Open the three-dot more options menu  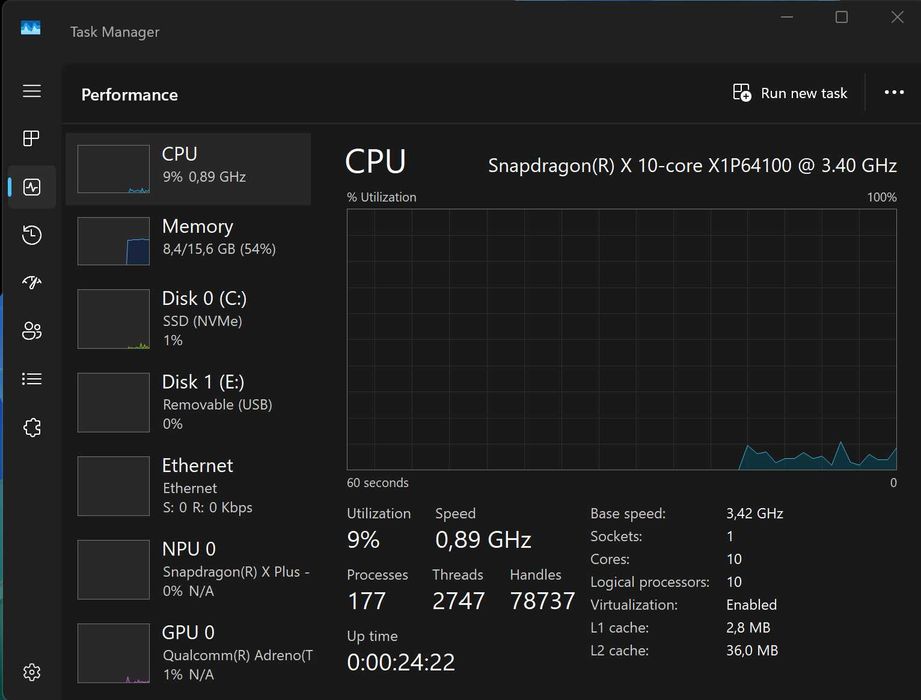[894, 92]
